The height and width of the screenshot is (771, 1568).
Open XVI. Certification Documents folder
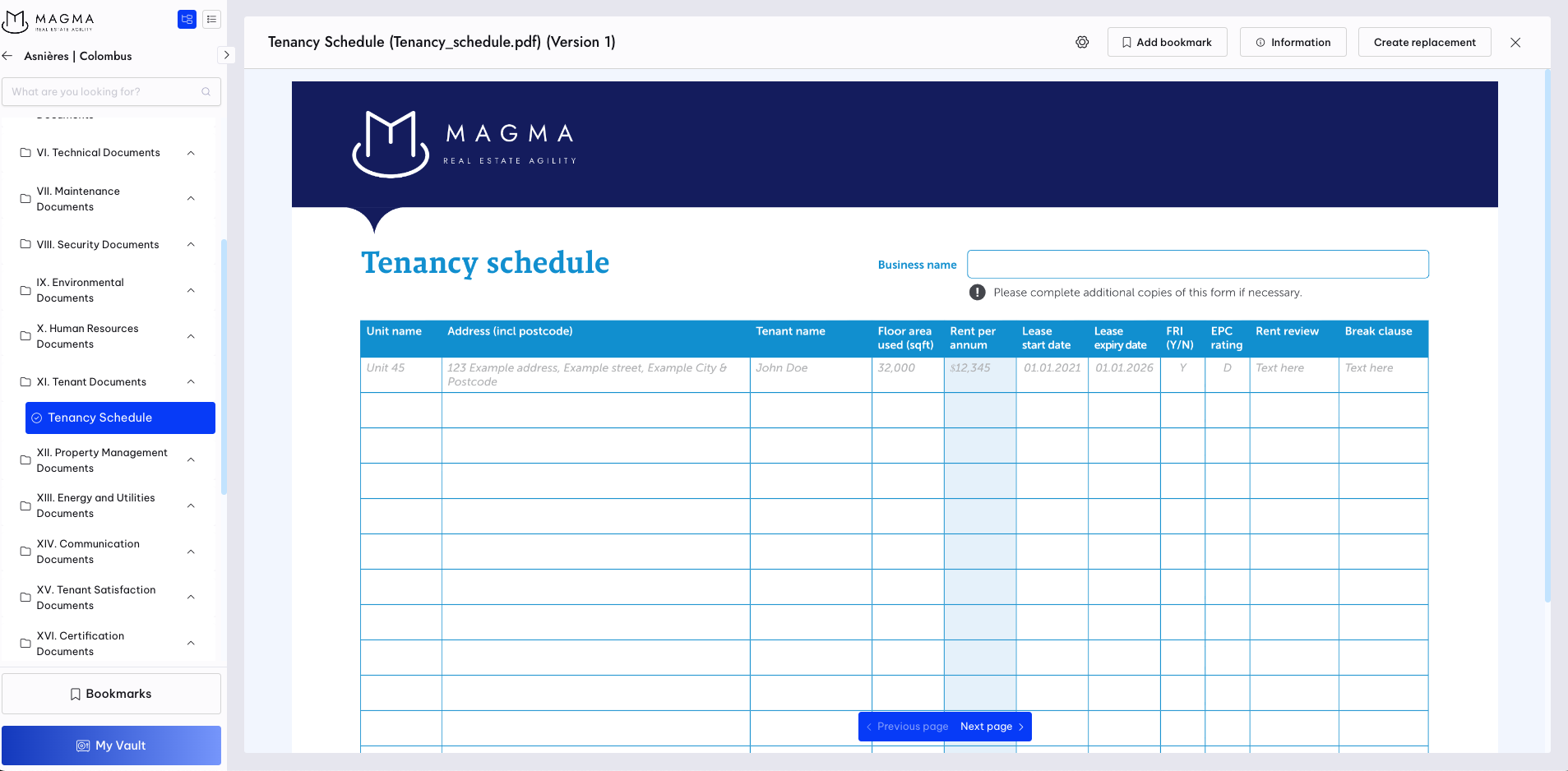pos(81,644)
